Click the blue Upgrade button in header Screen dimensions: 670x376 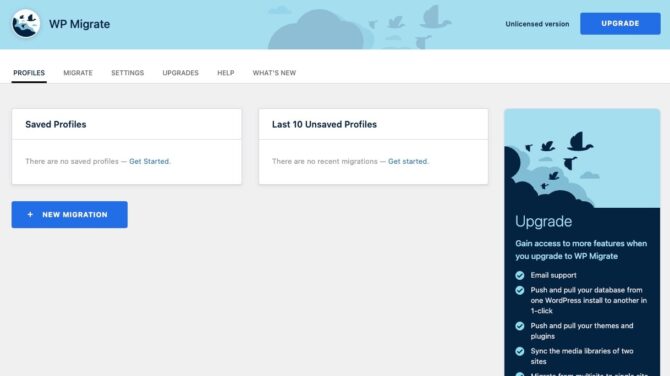coord(620,24)
